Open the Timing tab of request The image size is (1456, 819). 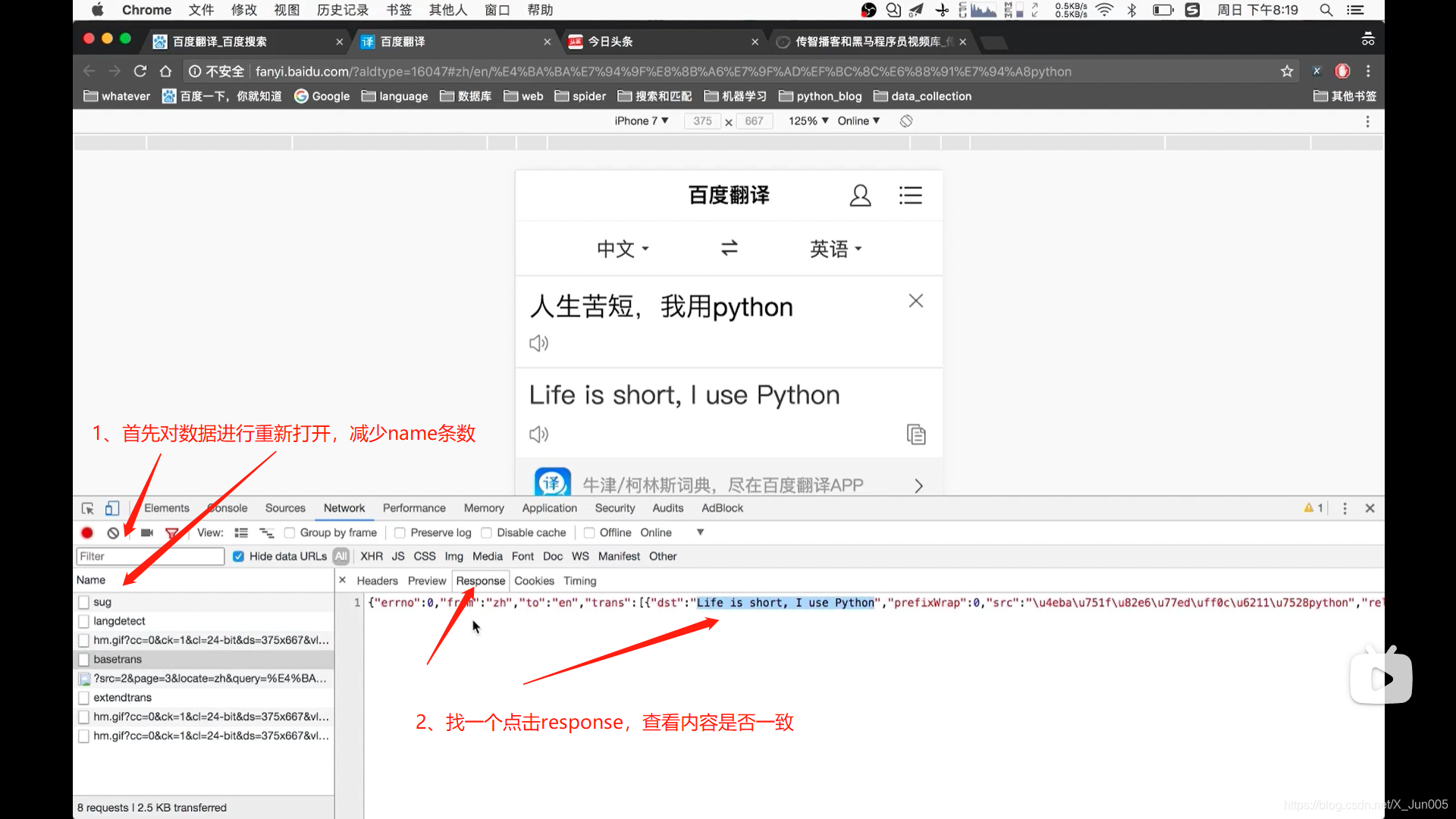580,581
